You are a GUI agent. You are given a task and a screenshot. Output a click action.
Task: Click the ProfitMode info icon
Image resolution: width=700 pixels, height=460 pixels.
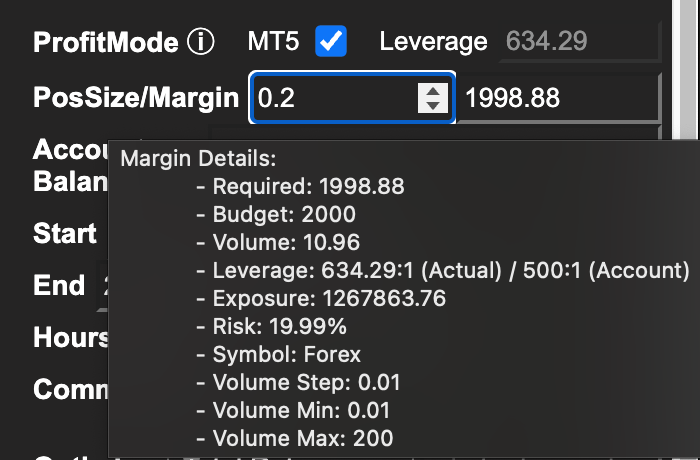[201, 42]
